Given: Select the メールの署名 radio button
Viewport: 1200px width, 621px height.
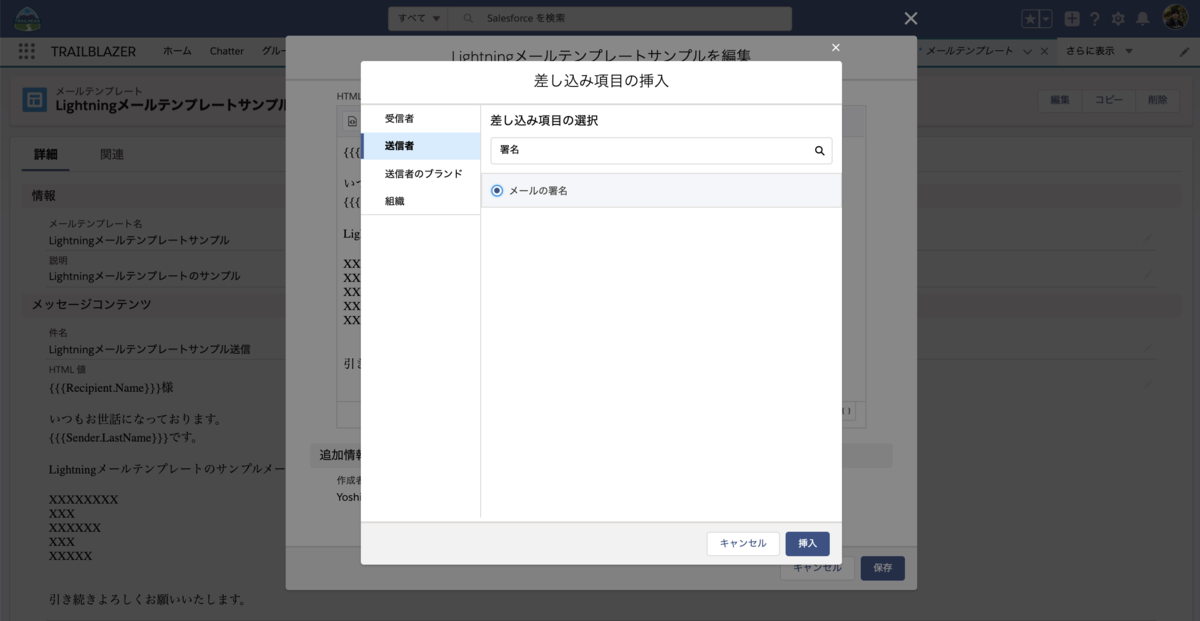Looking at the screenshot, I should point(497,190).
